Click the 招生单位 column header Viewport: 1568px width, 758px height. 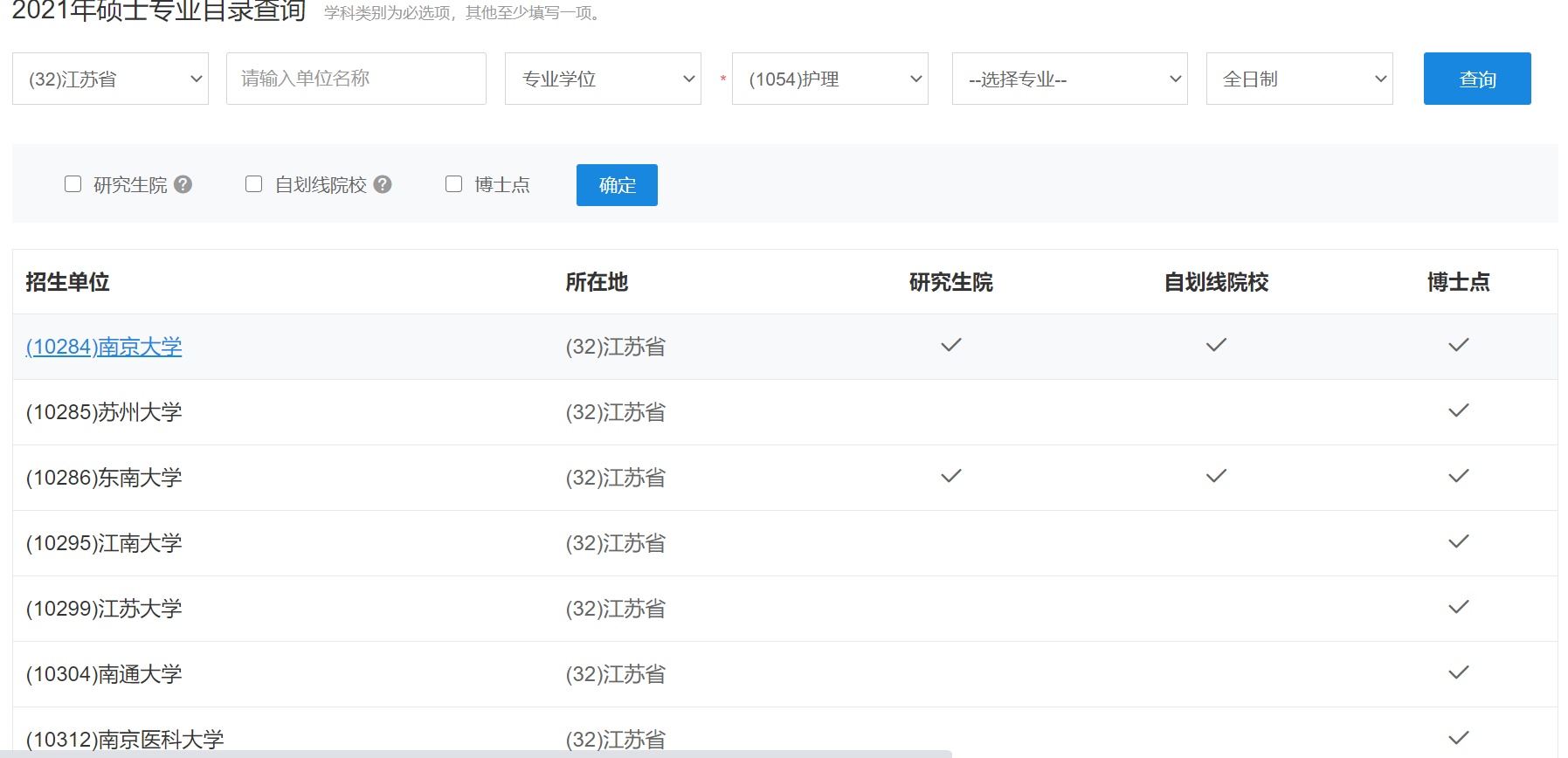point(67,282)
